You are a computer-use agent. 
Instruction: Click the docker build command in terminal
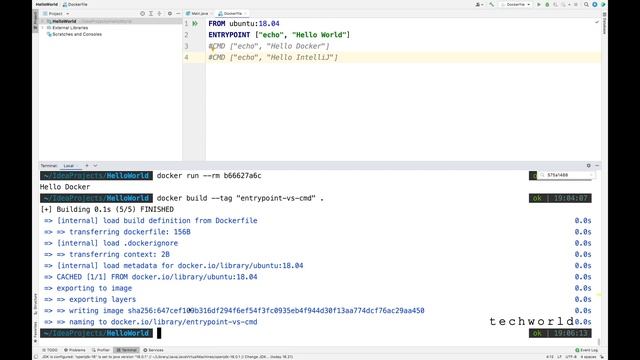tap(240, 198)
